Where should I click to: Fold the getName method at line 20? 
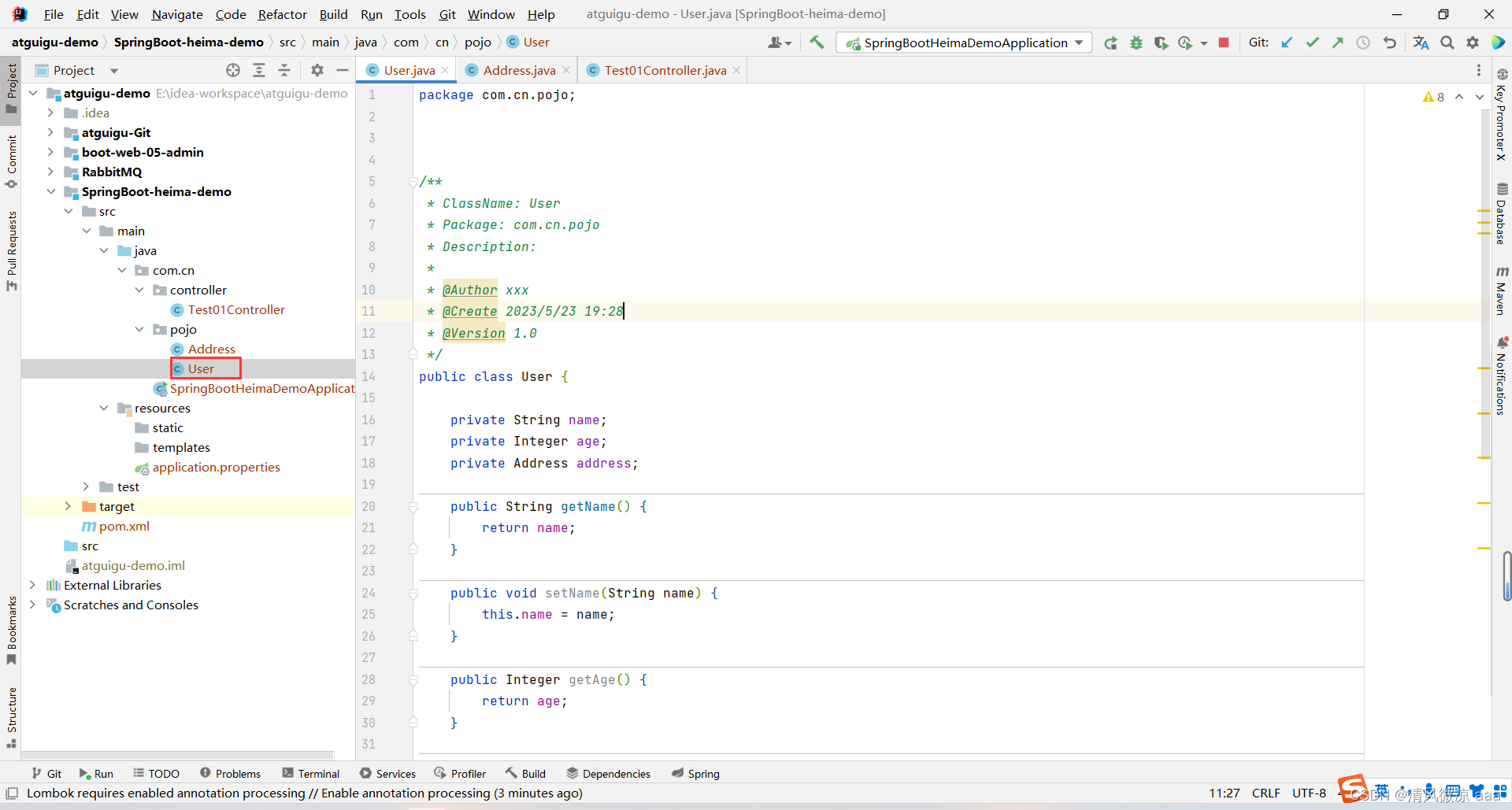tap(413, 507)
